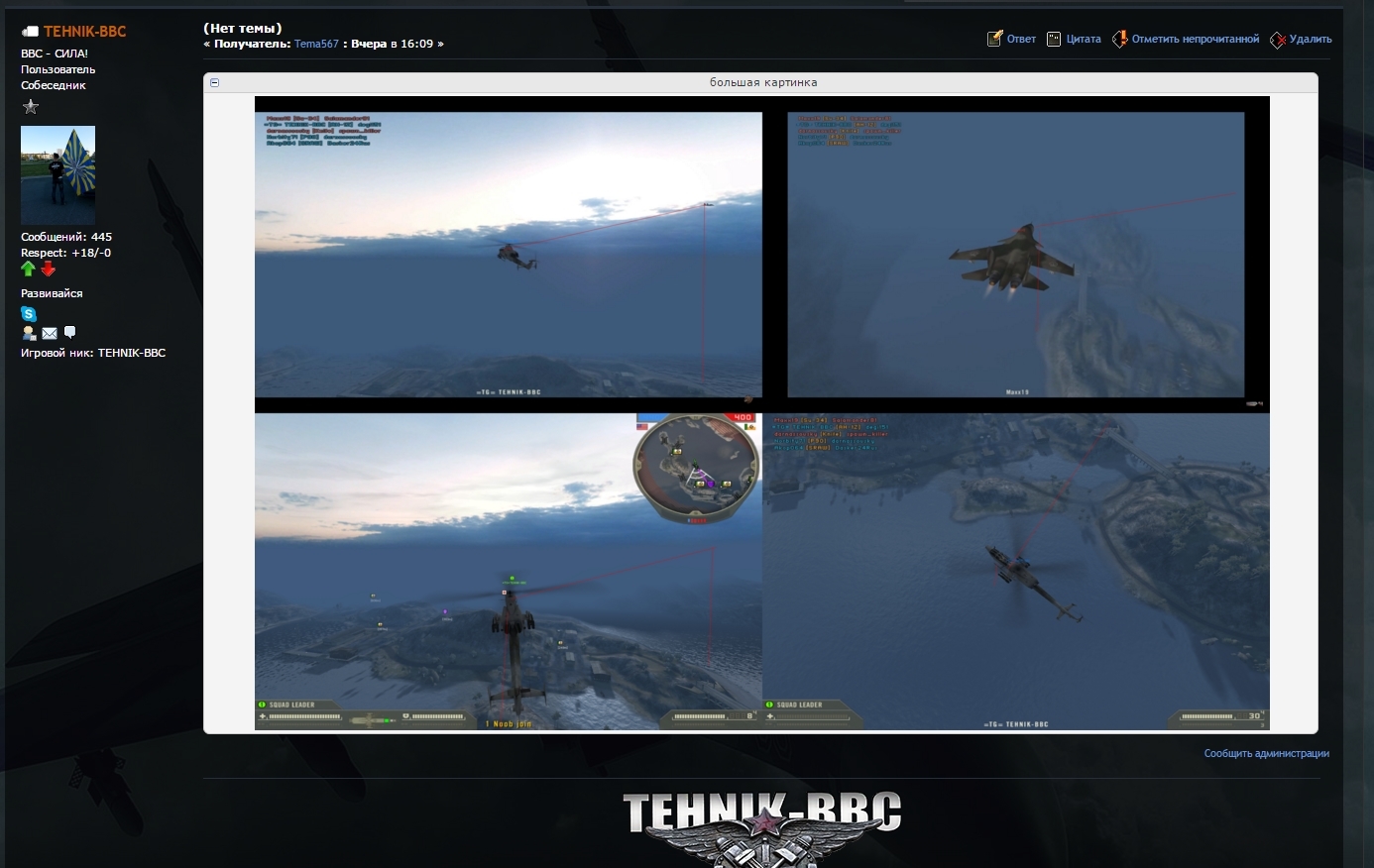Click the 'Respect: +18/-0' text

pos(66,253)
